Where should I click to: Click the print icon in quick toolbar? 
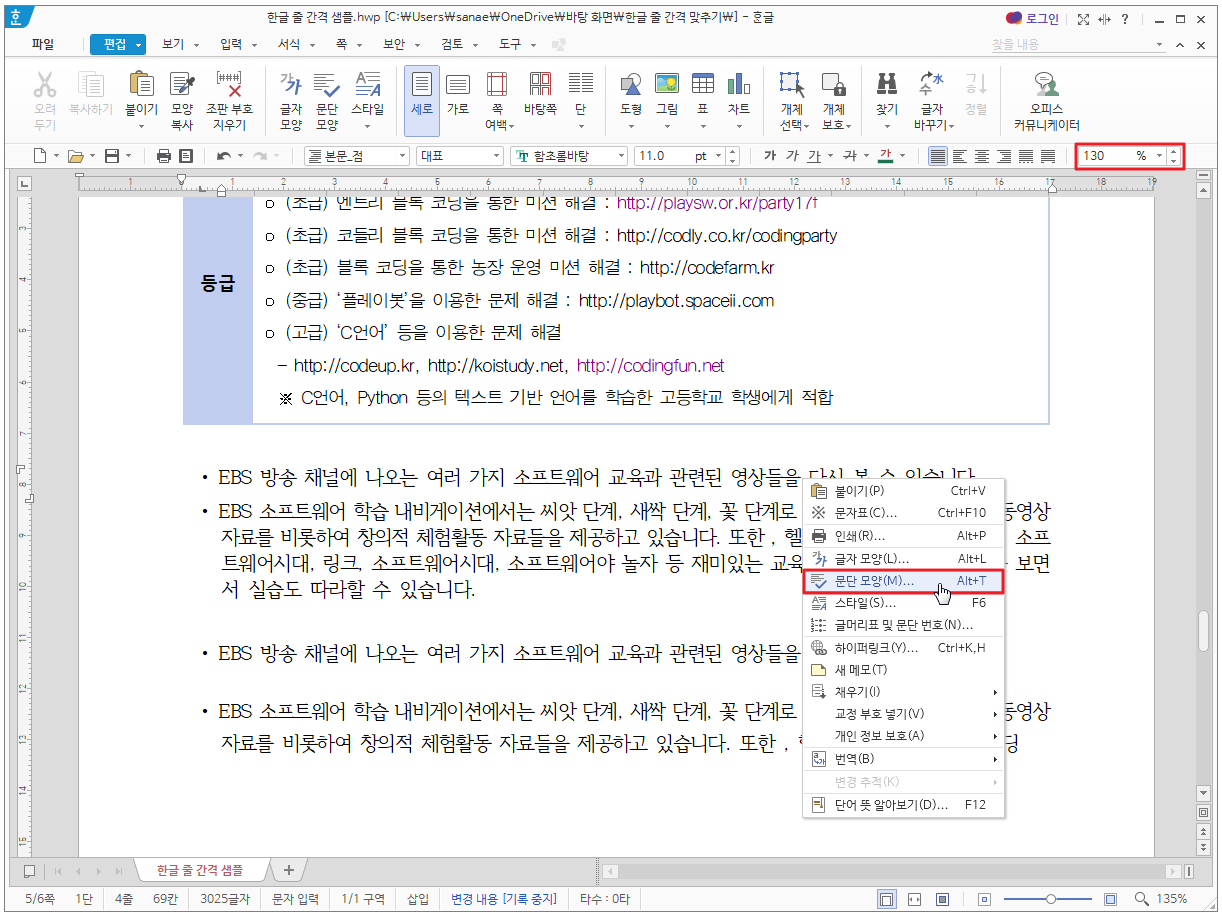(x=164, y=156)
